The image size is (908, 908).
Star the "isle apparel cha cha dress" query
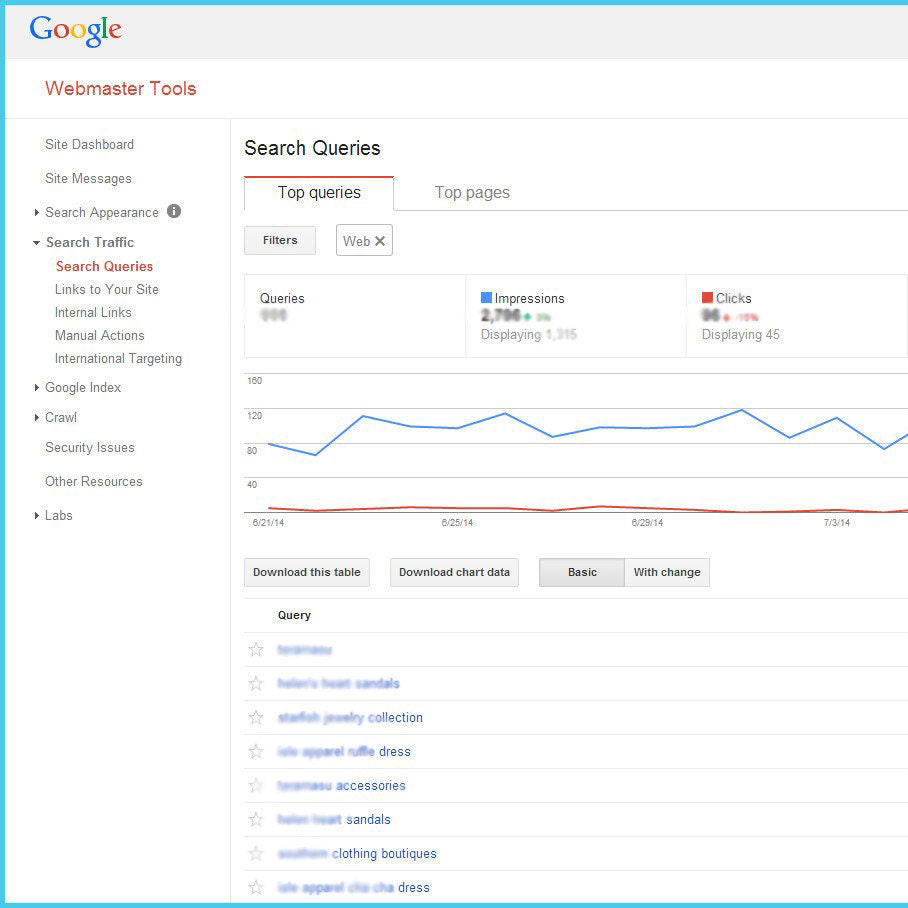[x=257, y=887]
